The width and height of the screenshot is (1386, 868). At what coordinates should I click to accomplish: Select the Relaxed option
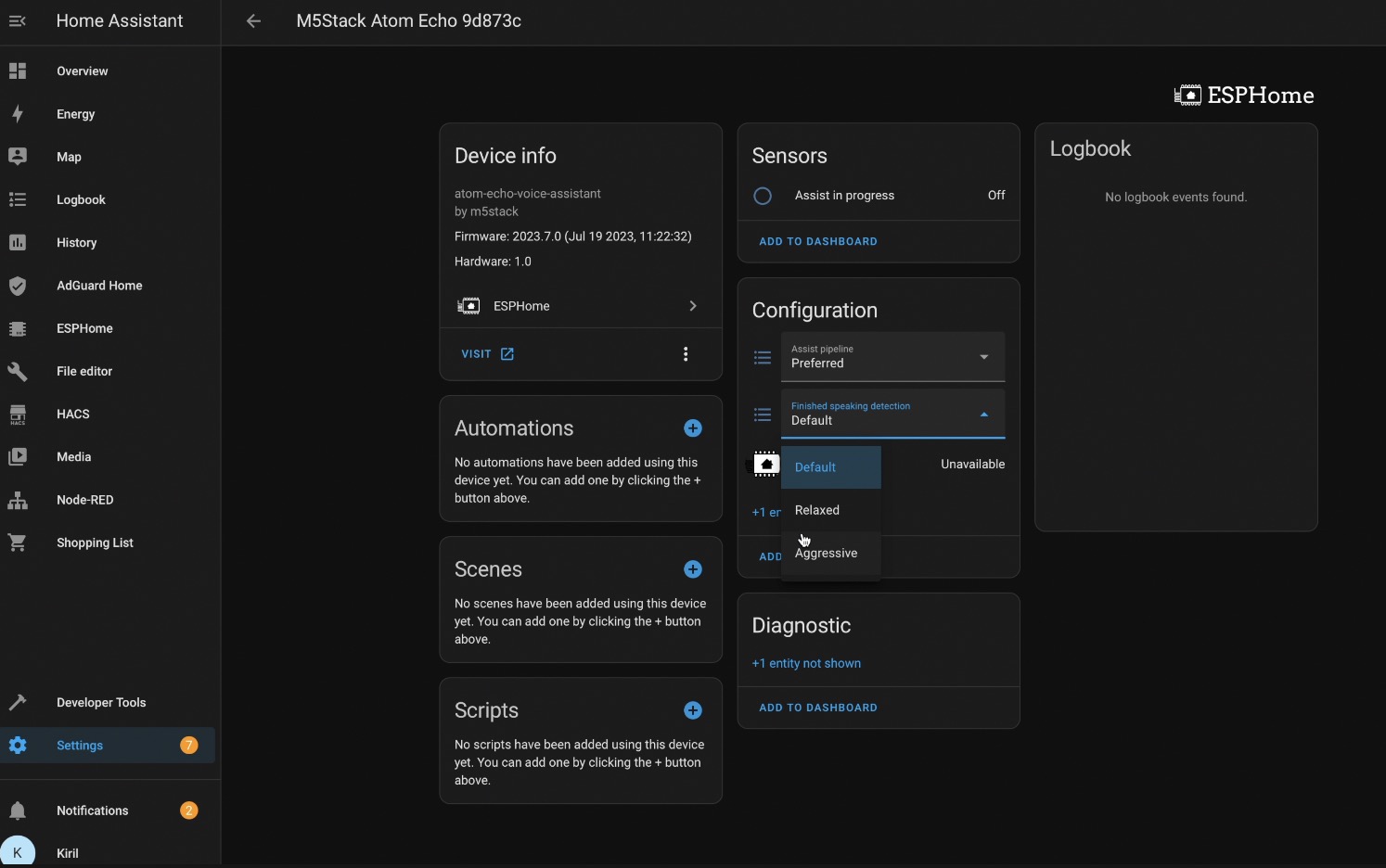point(831,510)
